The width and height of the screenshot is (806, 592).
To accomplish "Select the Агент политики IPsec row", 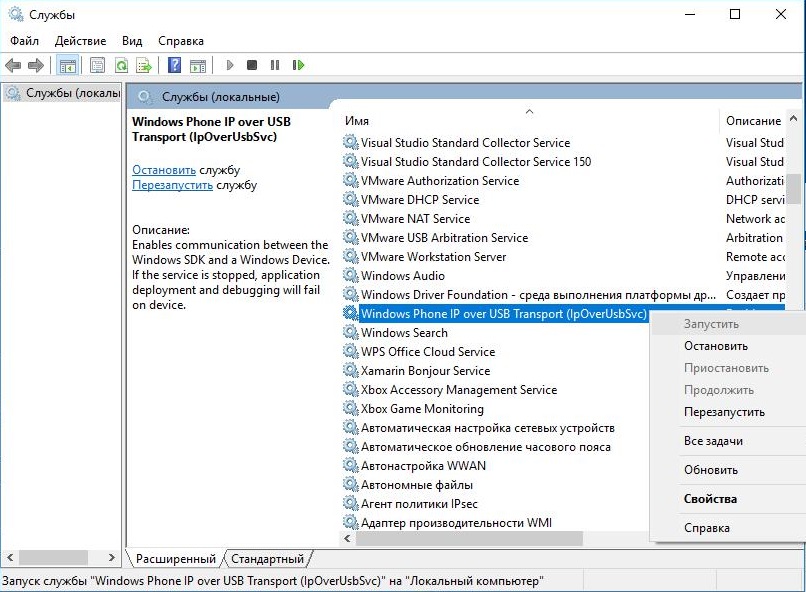I will click(419, 504).
